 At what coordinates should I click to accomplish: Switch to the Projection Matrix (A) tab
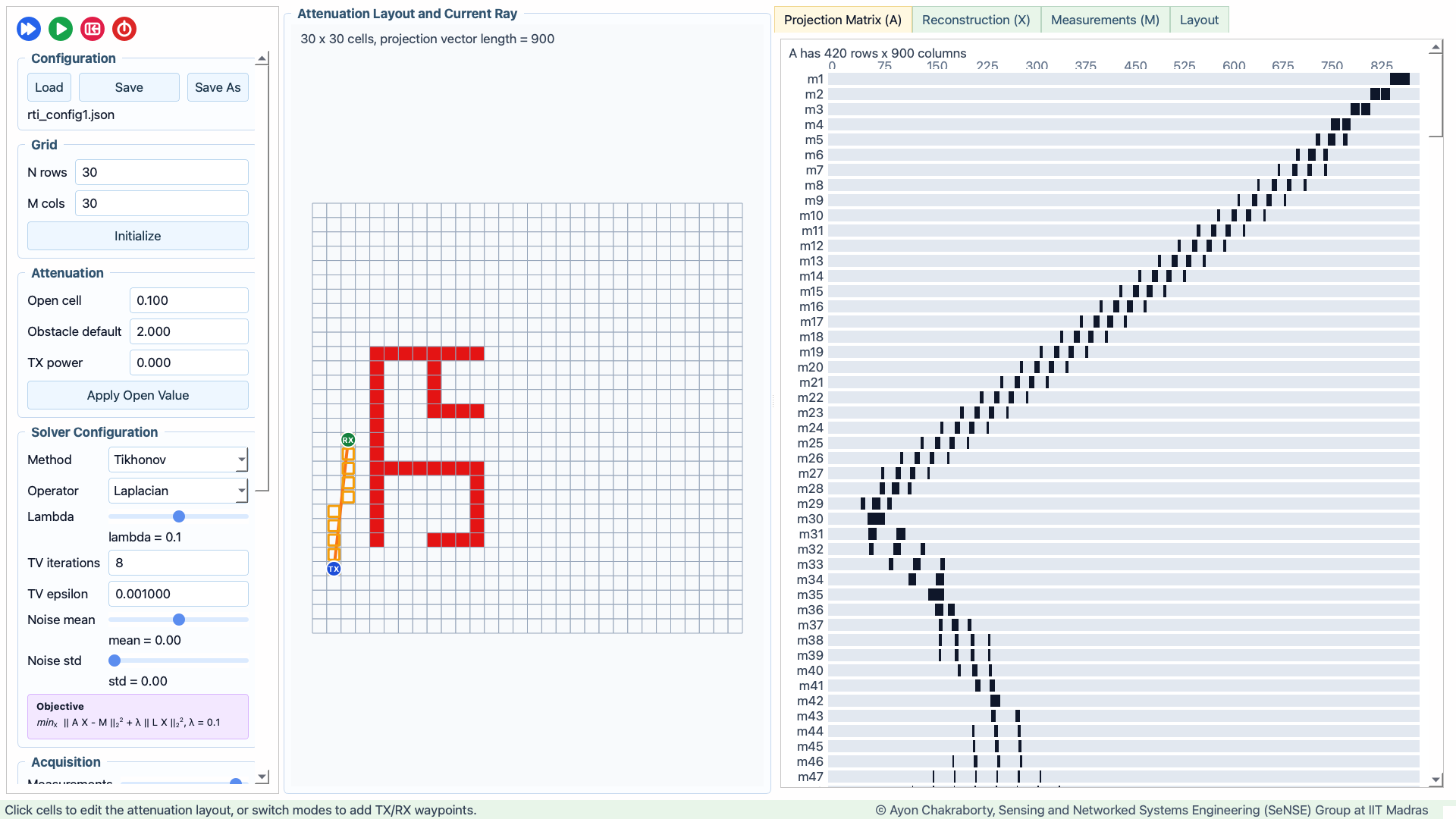tap(843, 20)
